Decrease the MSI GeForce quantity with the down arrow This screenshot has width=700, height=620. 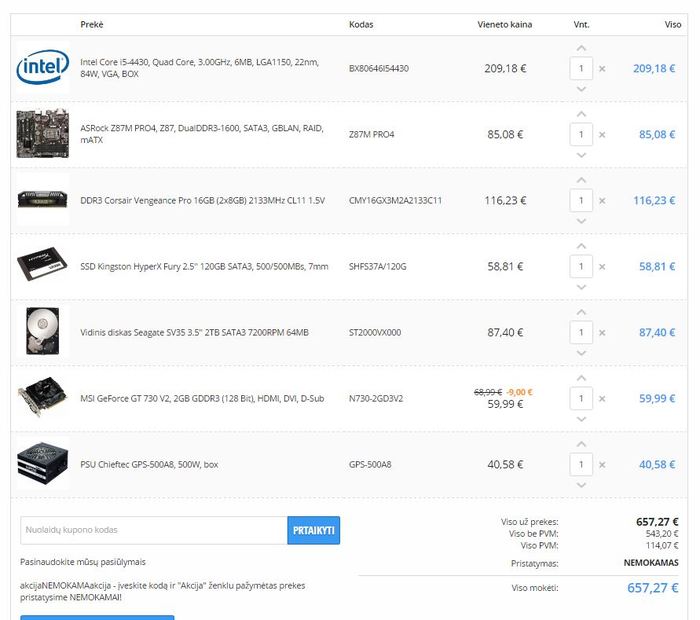point(581,420)
